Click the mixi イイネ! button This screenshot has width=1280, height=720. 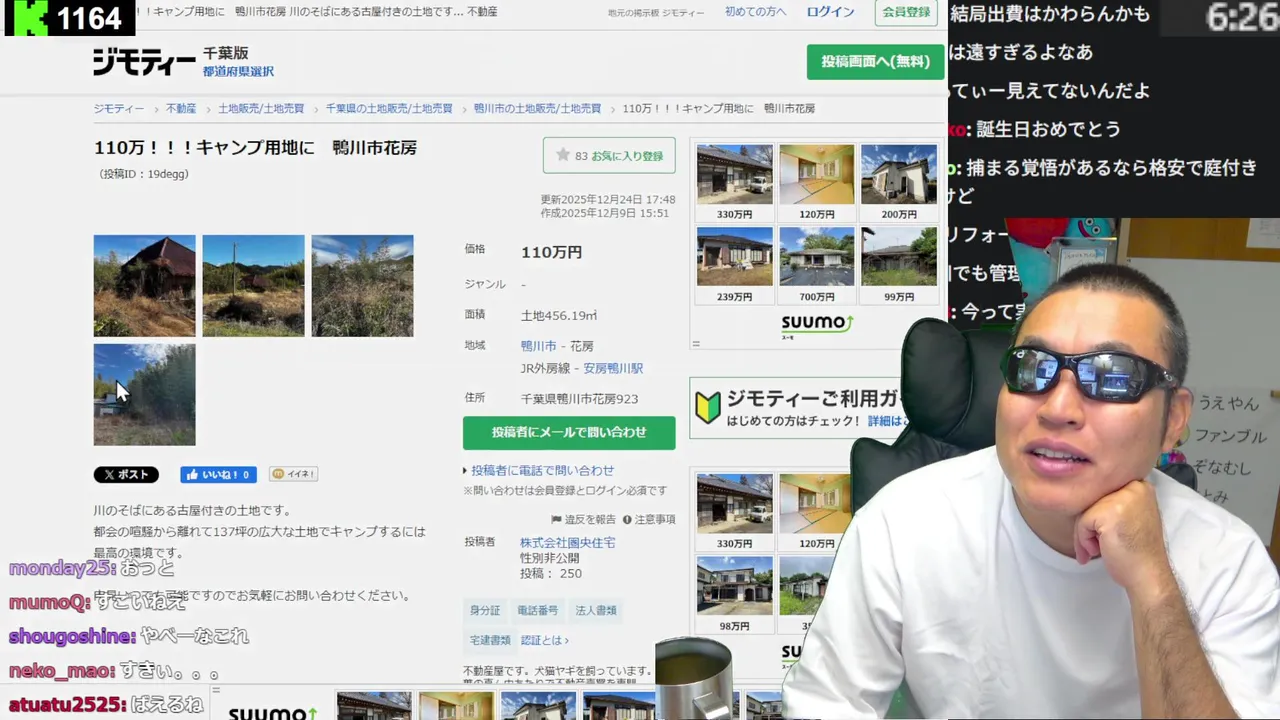293,475
